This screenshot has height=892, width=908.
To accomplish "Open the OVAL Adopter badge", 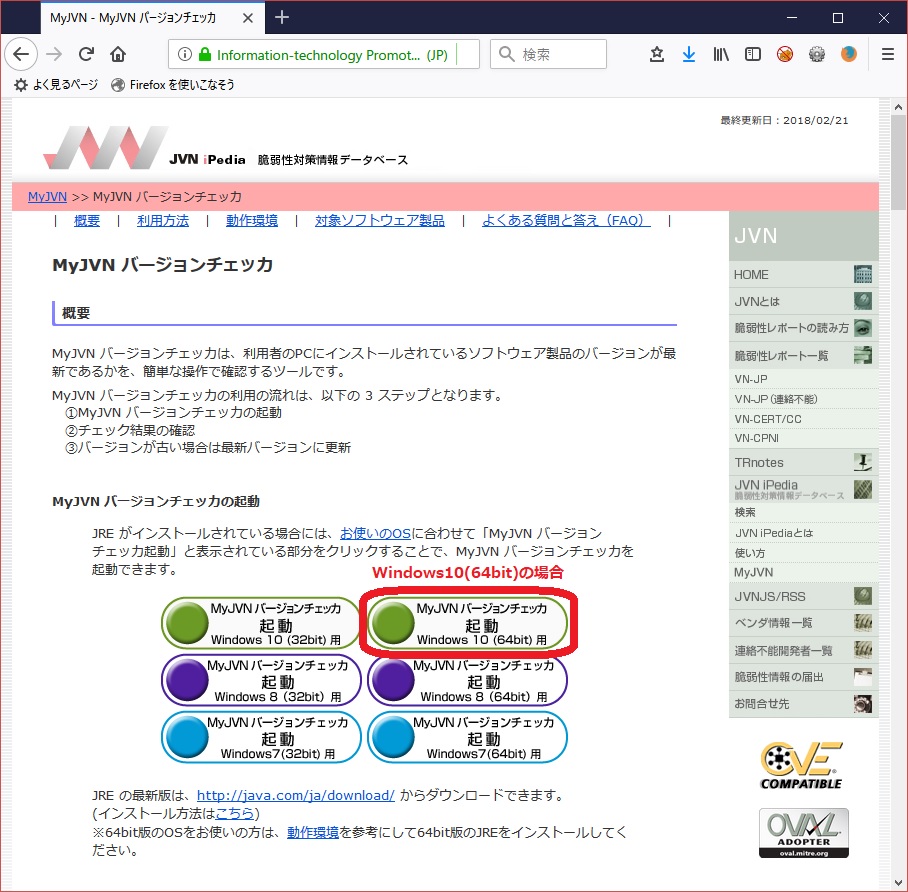I will pos(804,833).
